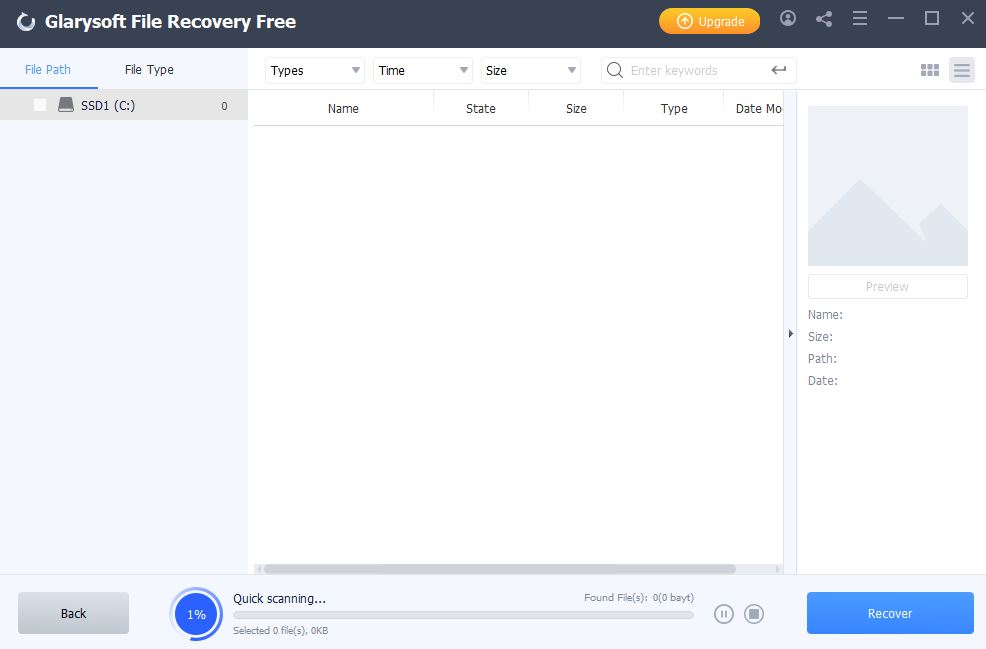Click the SSD1 file count '0'
The height and width of the screenshot is (649, 986).
(x=224, y=106)
